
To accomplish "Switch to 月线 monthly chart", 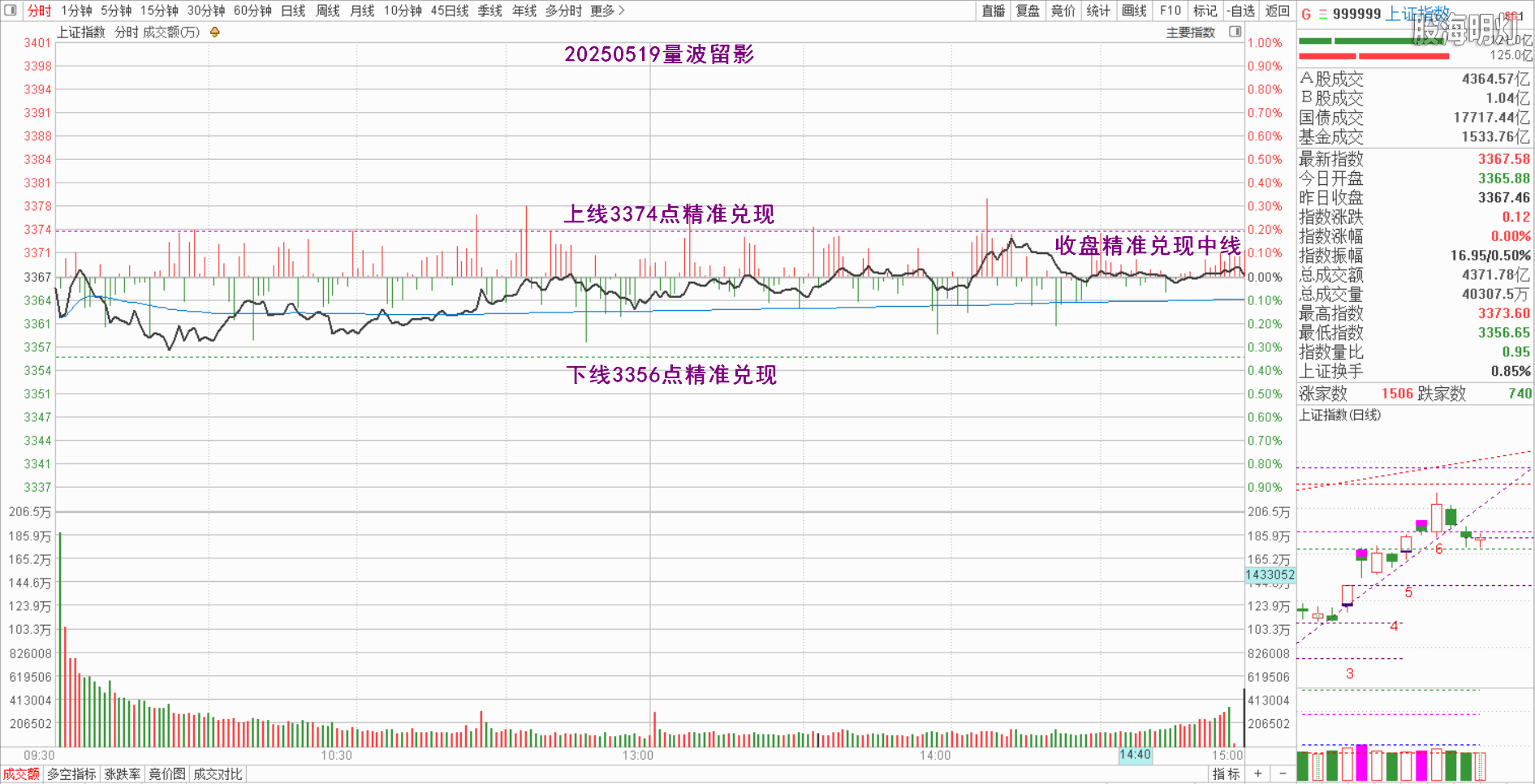I will [x=362, y=11].
